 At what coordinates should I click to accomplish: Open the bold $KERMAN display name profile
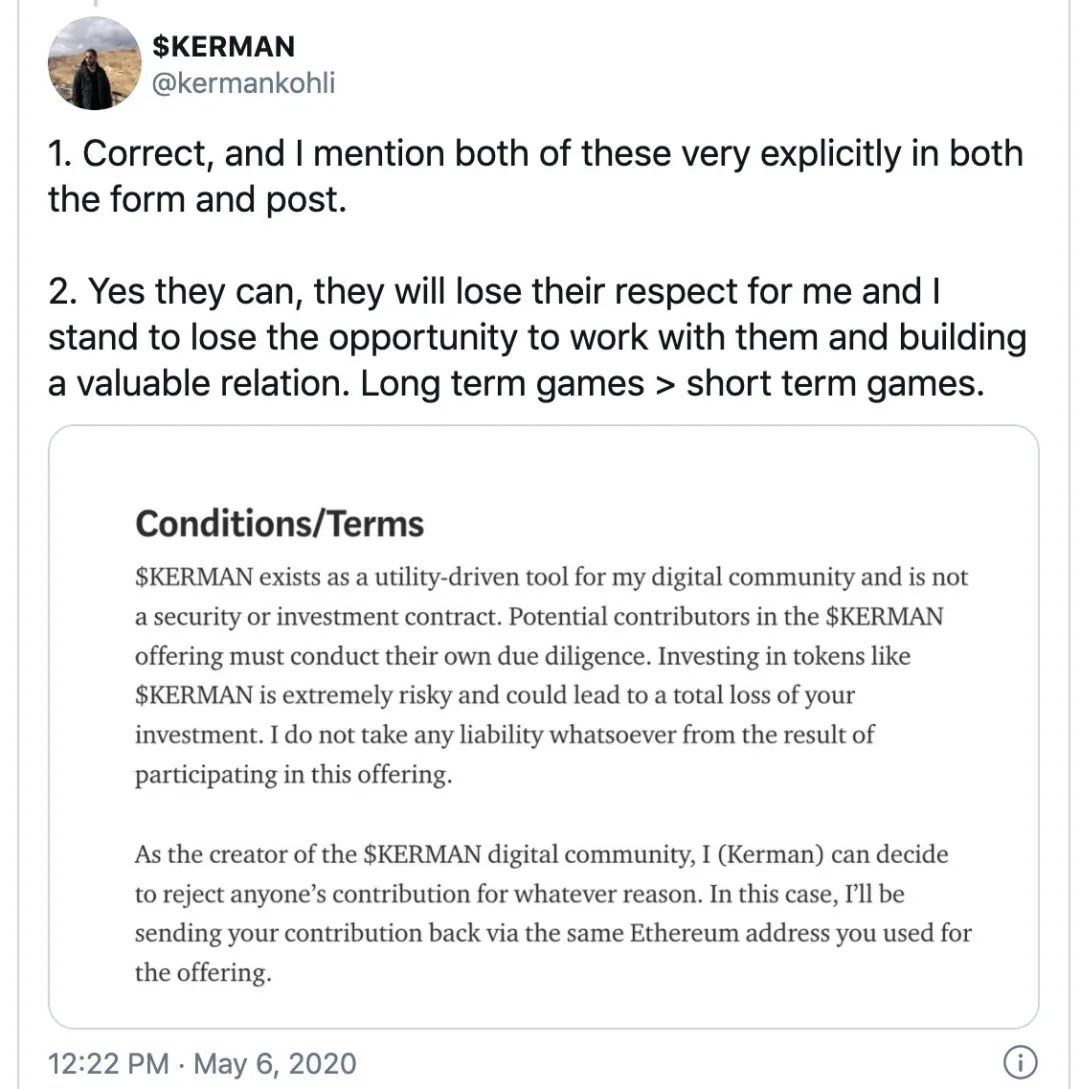pyautogui.click(x=224, y=47)
